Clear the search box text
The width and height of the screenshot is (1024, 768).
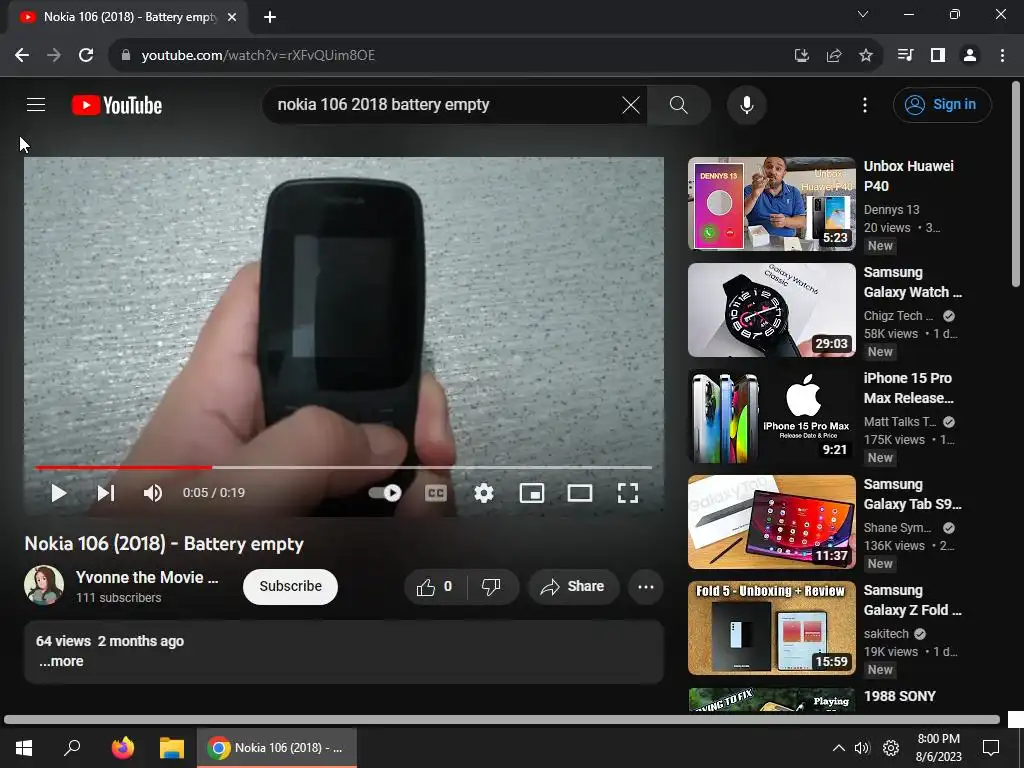tap(631, 104)
